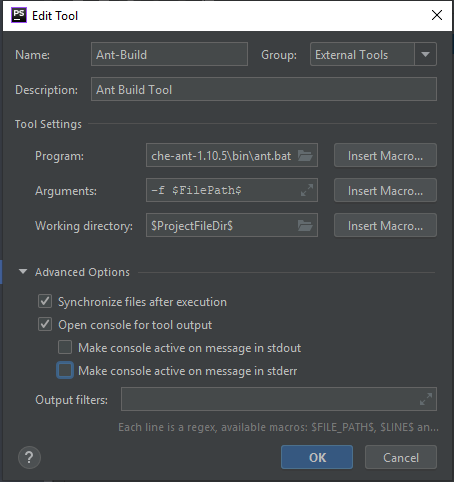Enable Make console active on stderr message
454x482 pixels.
(65, 370)
